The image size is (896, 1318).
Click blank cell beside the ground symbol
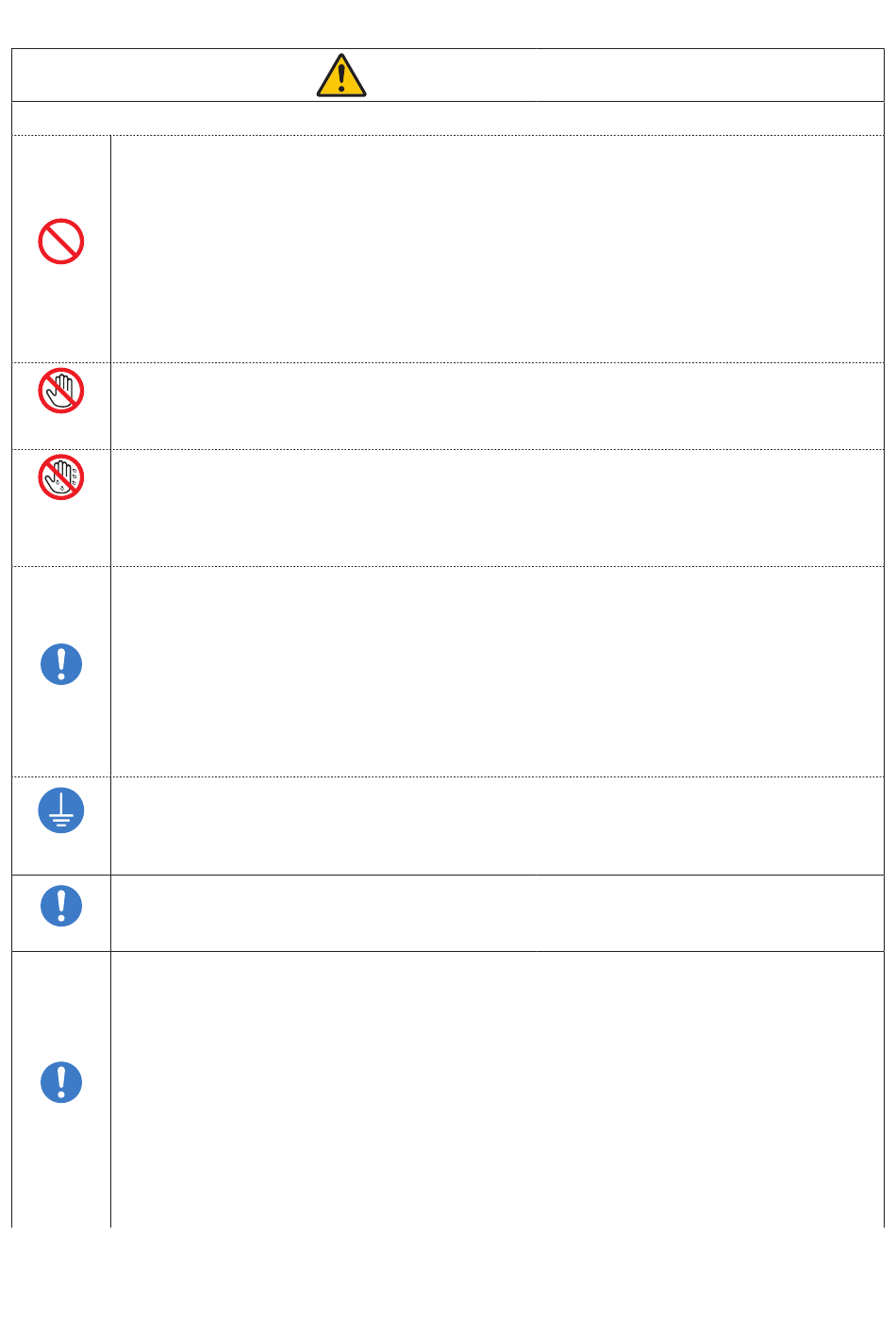(497, 826)
